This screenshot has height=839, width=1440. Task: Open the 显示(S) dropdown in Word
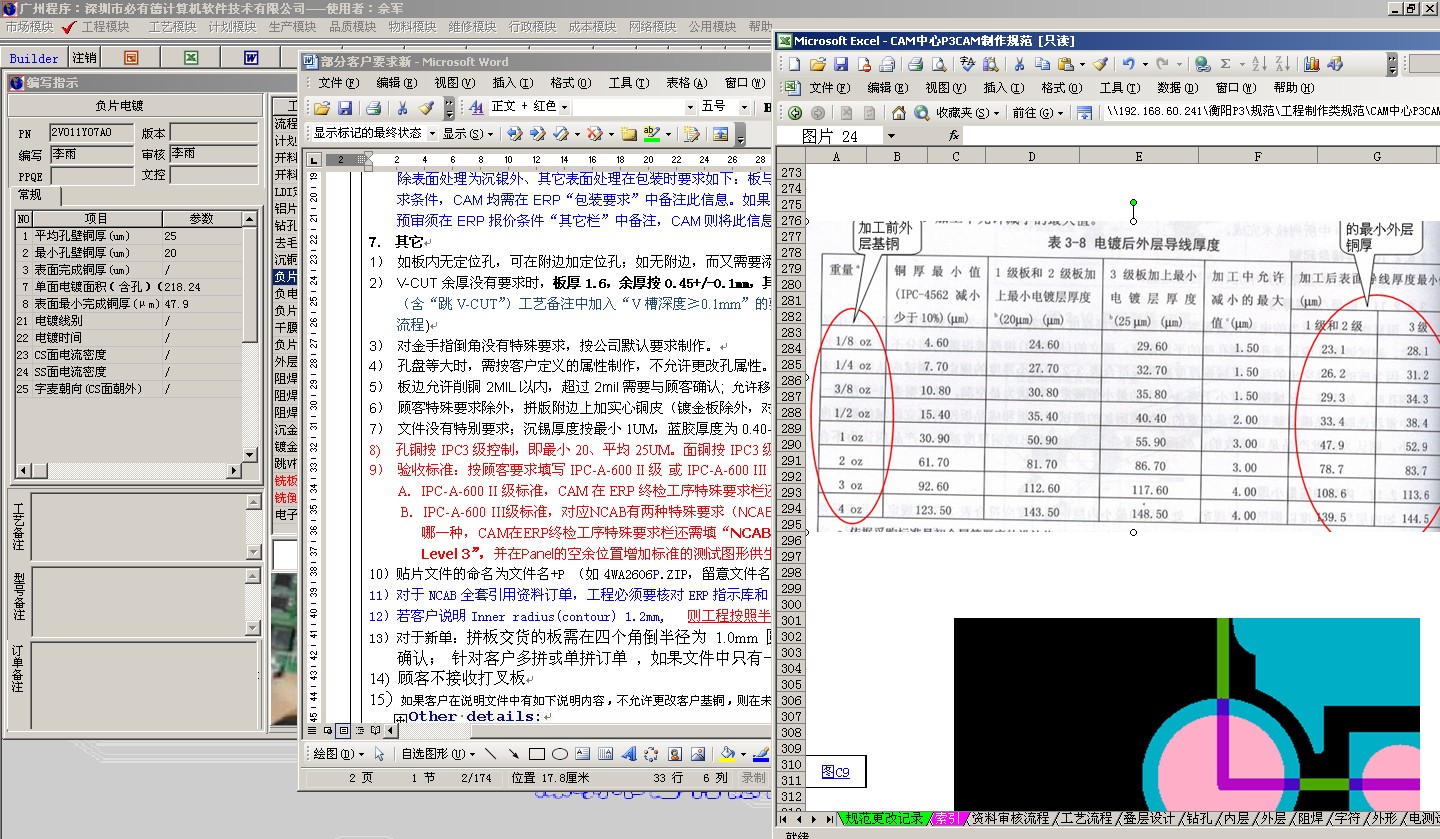(x=468, y=134)
